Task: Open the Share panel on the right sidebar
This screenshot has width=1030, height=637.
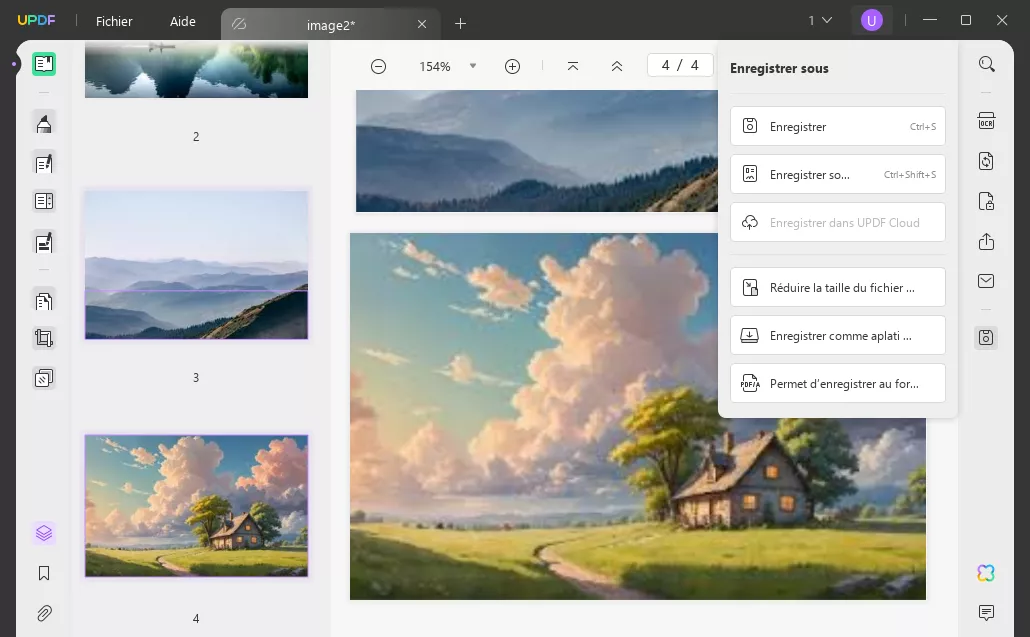Action: [986, 241]
